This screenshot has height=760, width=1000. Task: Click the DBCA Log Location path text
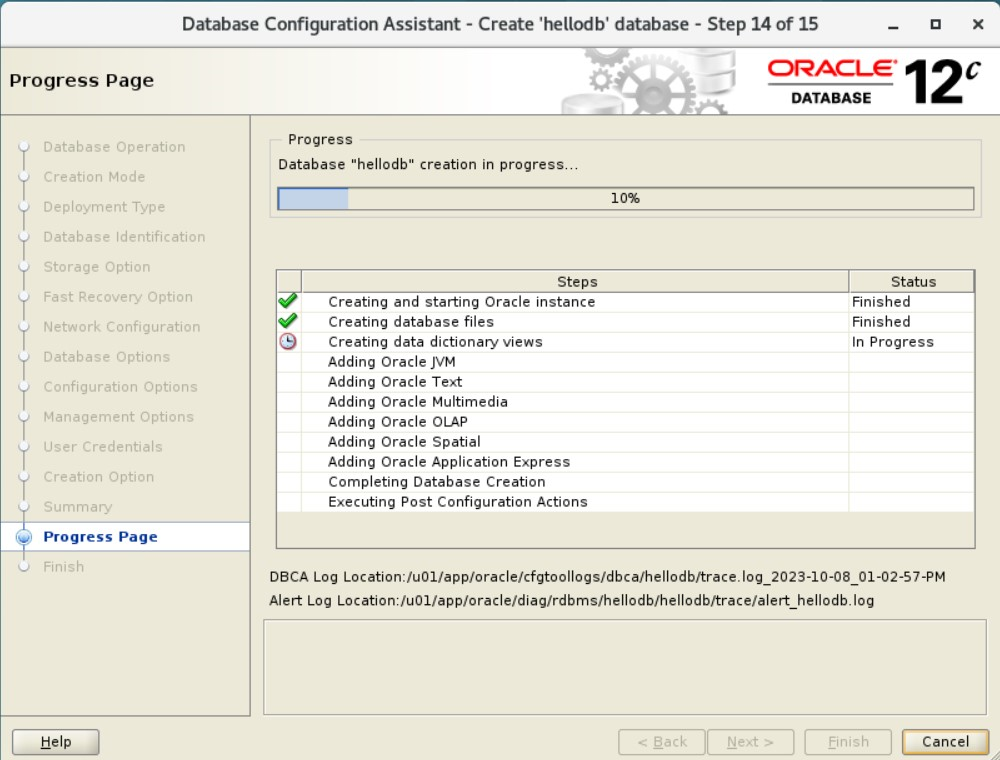(607, 576)
